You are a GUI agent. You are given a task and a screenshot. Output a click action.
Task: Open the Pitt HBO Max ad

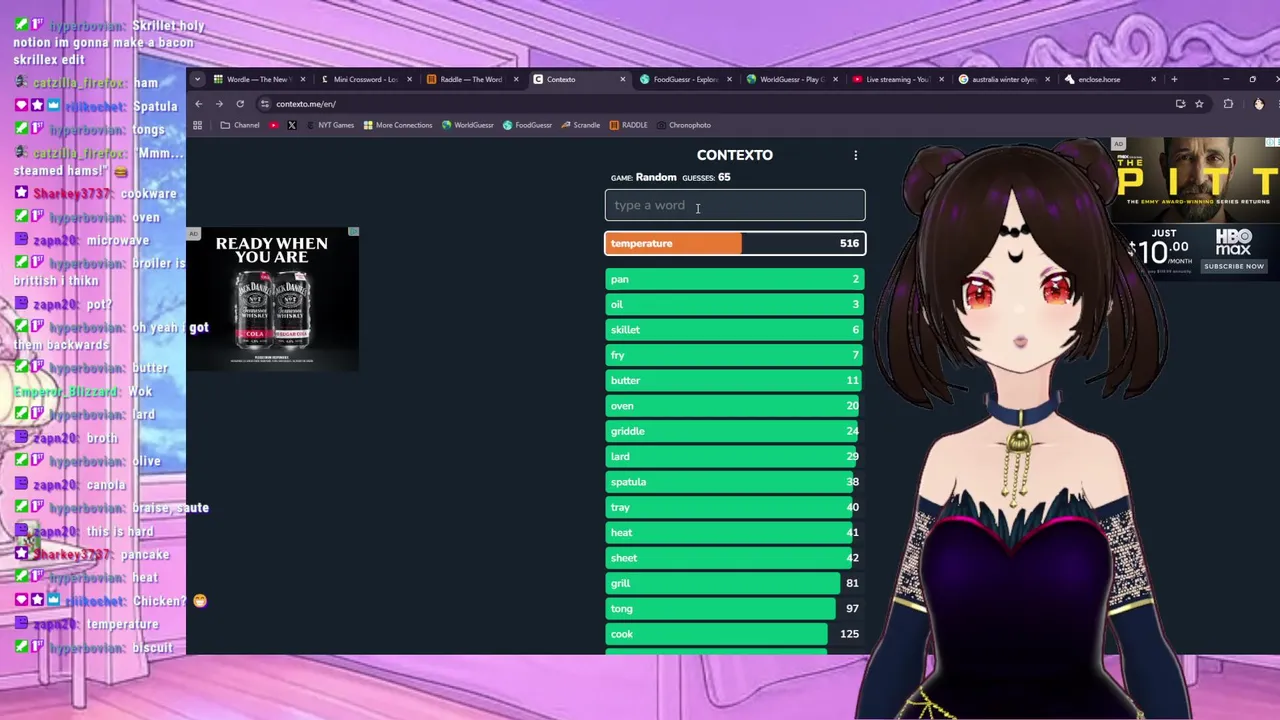pos(1194,208)
